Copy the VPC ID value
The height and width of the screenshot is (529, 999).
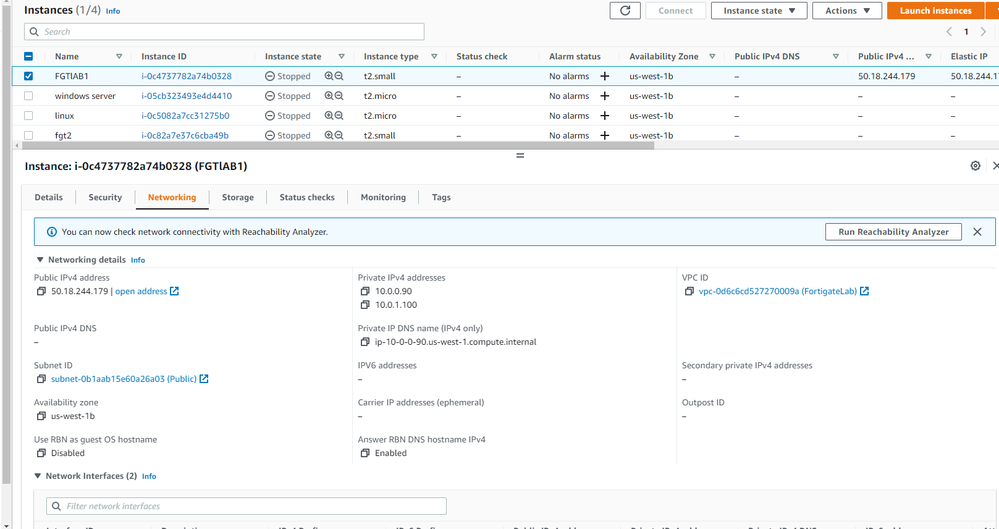click(689, 292)
